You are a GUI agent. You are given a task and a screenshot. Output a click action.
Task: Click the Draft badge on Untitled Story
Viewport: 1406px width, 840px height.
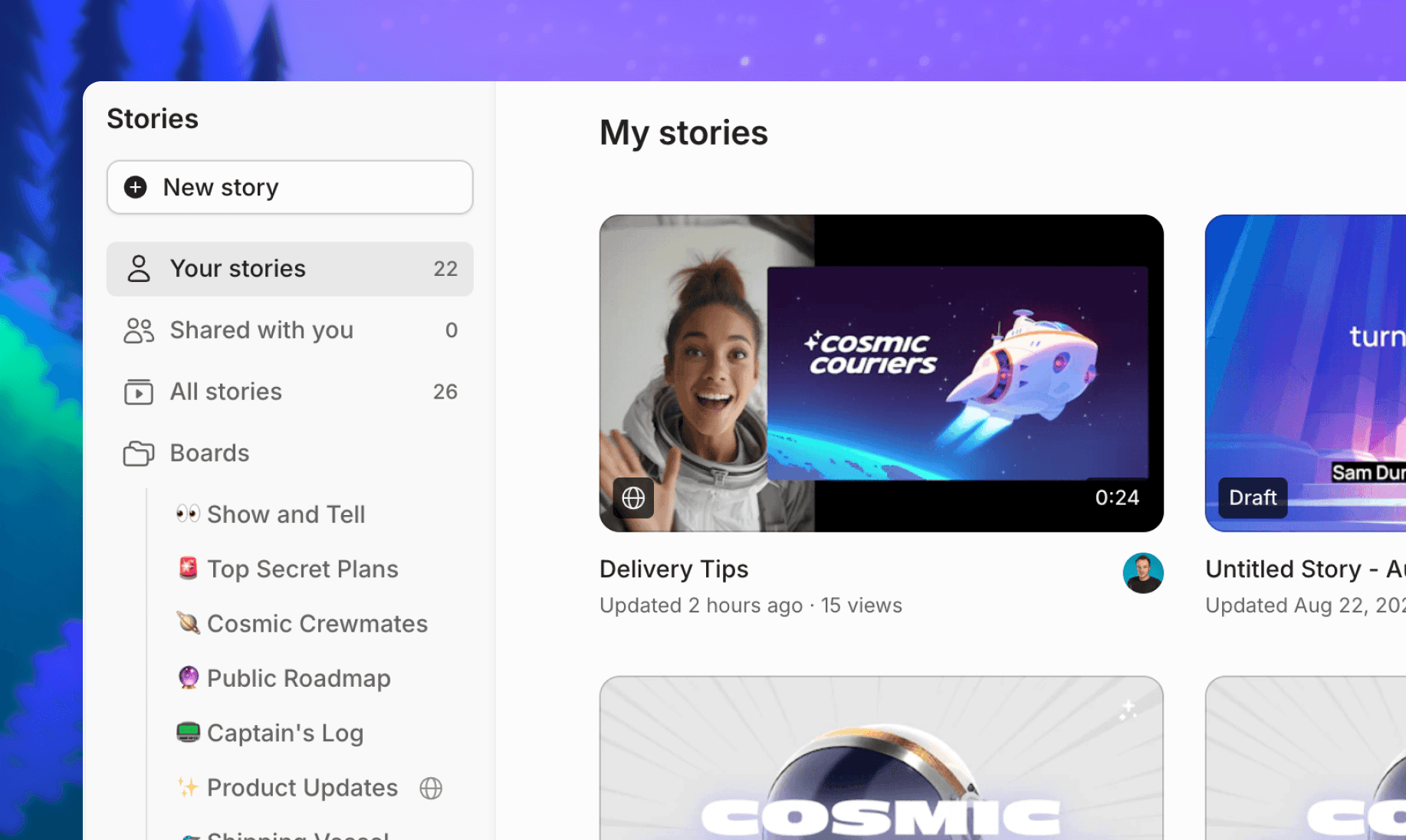1253,498
